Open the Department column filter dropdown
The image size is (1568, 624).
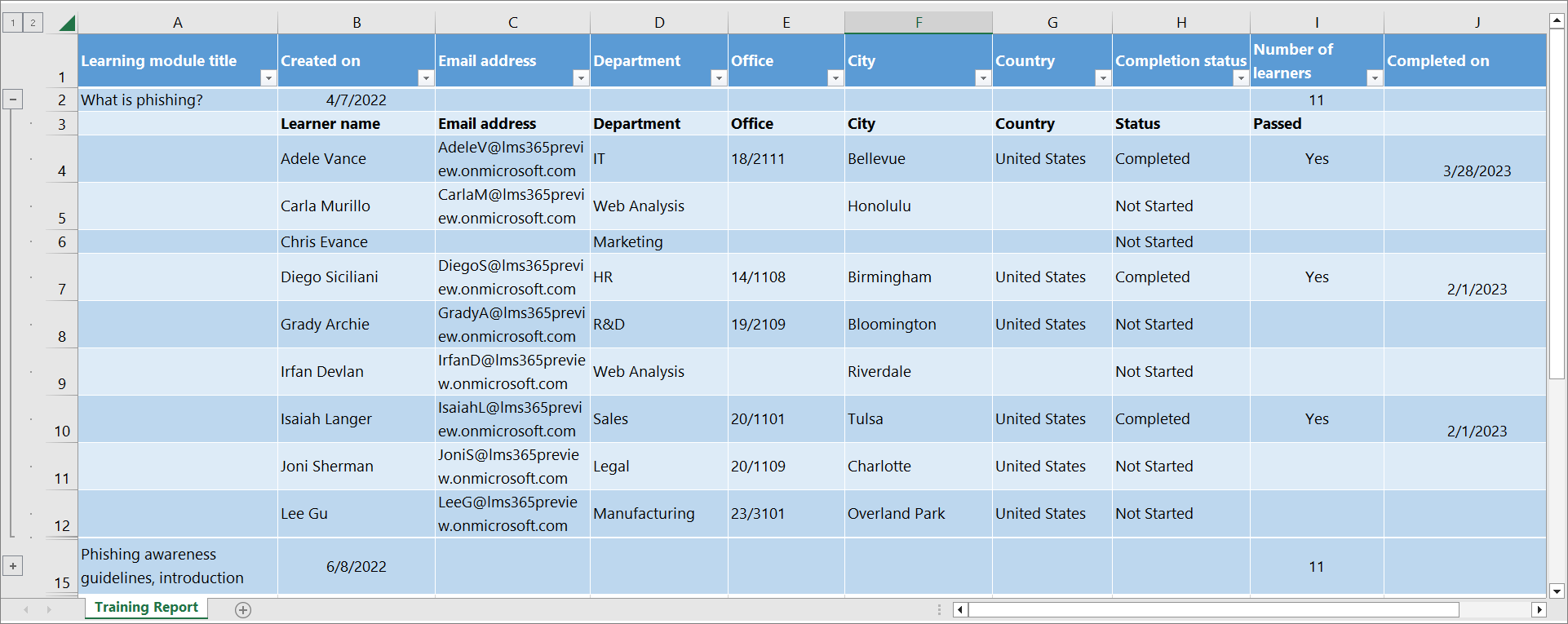tap(718, 77)
